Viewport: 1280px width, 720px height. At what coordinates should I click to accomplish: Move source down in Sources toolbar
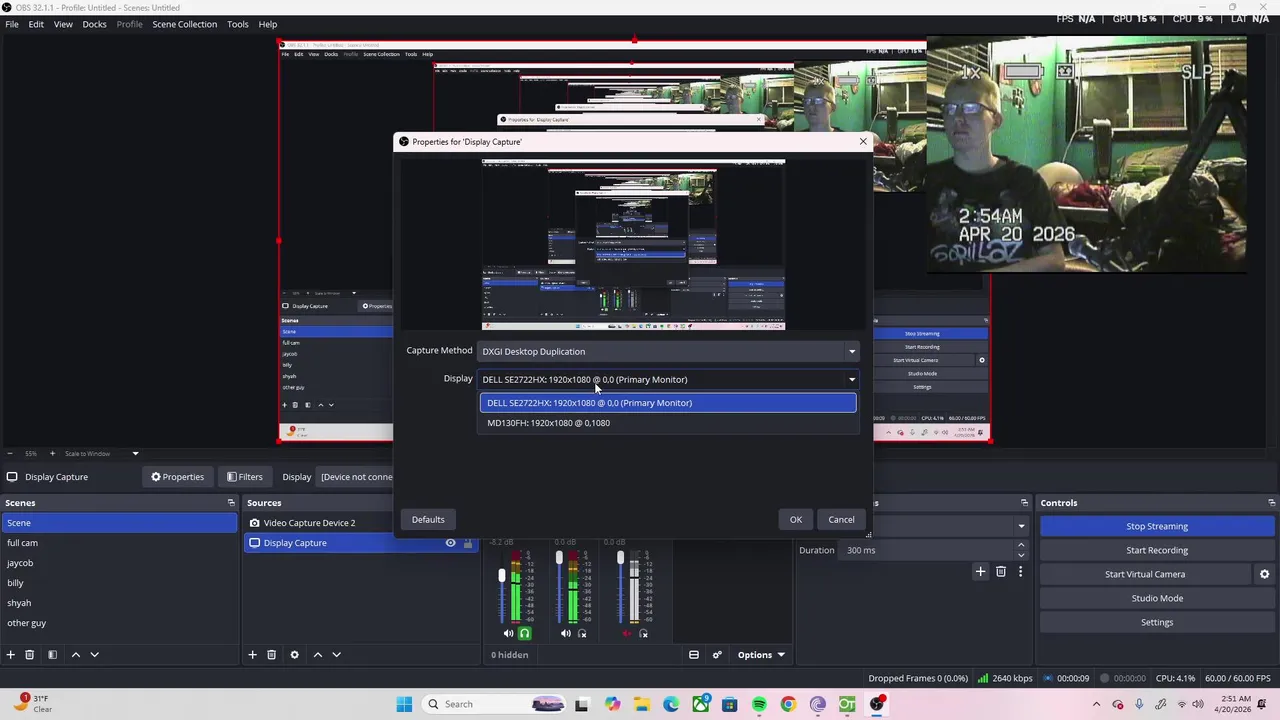coord(337,655)
